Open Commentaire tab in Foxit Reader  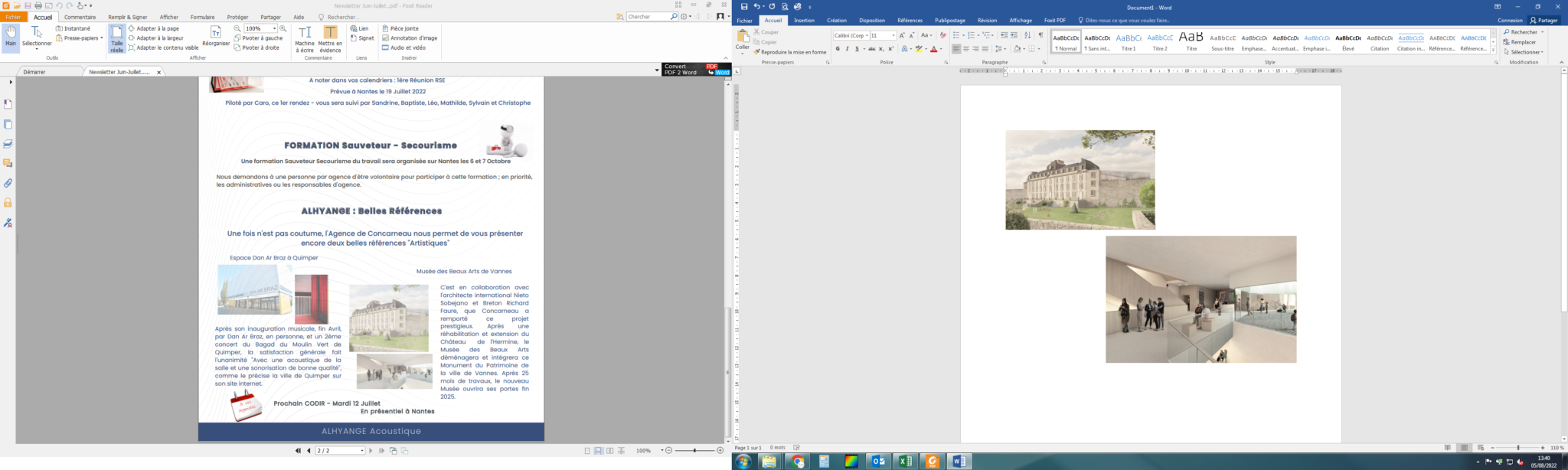[80, 17]
